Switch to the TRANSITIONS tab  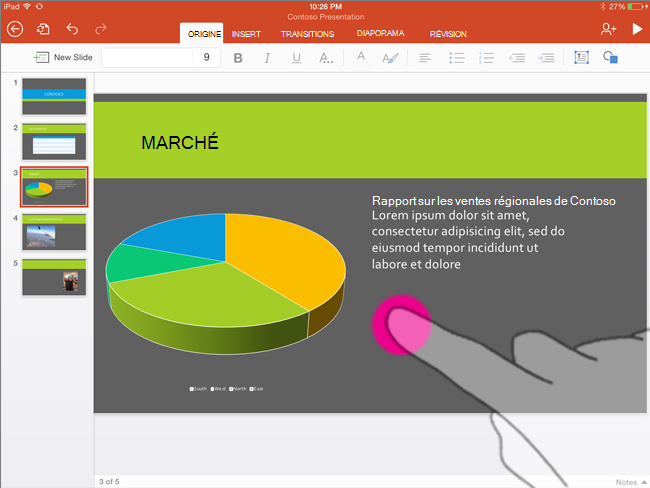click(307, 34)
